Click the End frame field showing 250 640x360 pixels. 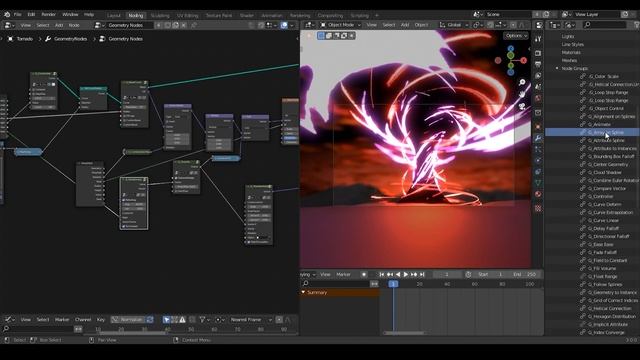(526, 274)
